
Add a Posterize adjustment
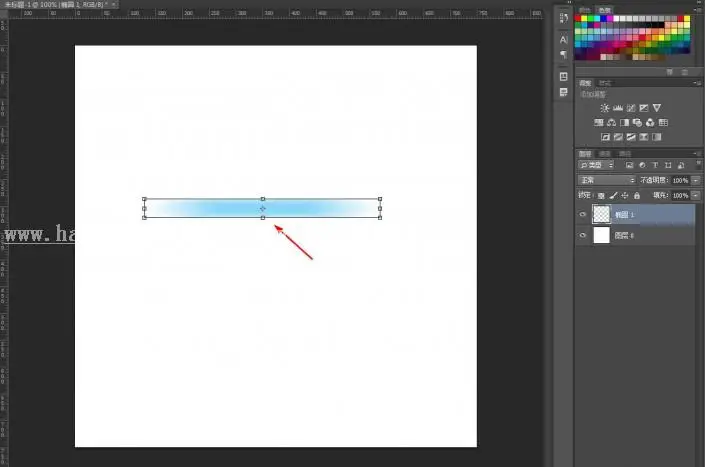[618, 137]
